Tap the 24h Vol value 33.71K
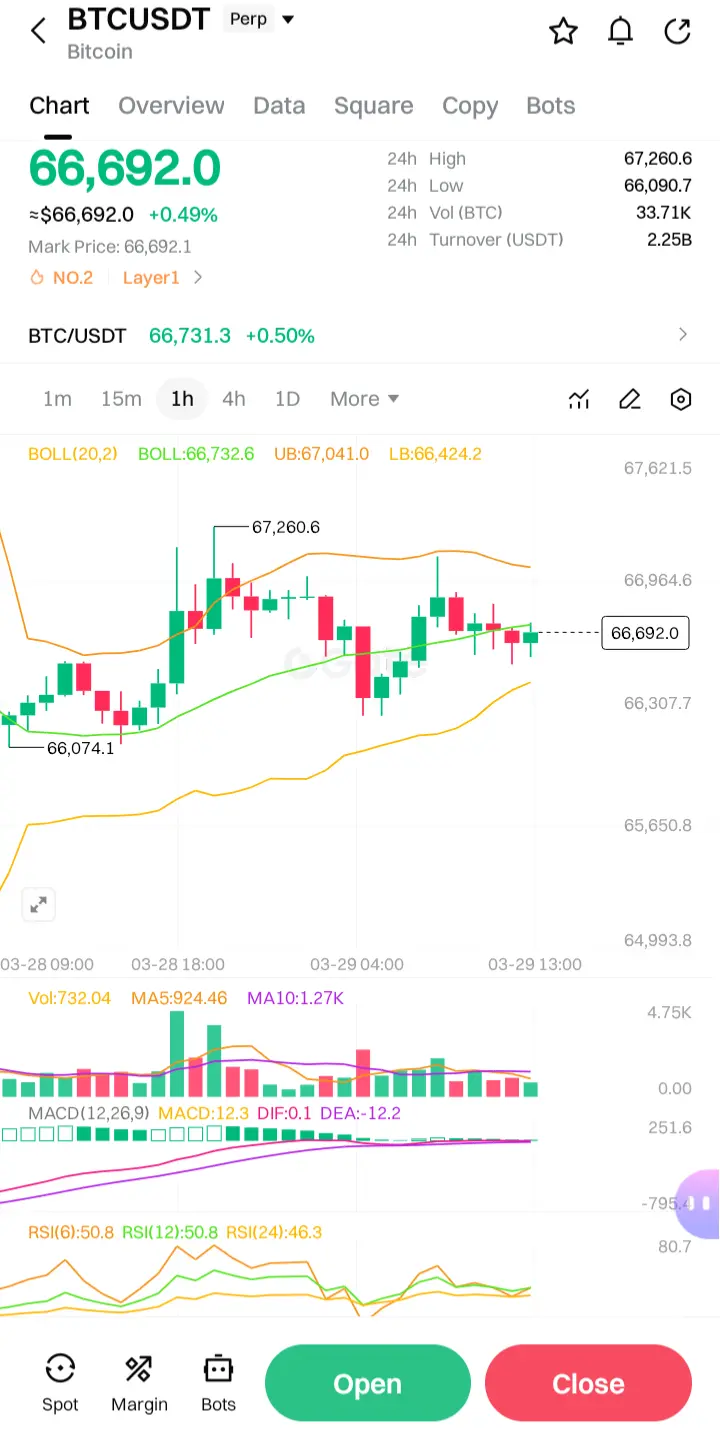The width and height of the screenshot is (720, 1438). coord(664,213)
